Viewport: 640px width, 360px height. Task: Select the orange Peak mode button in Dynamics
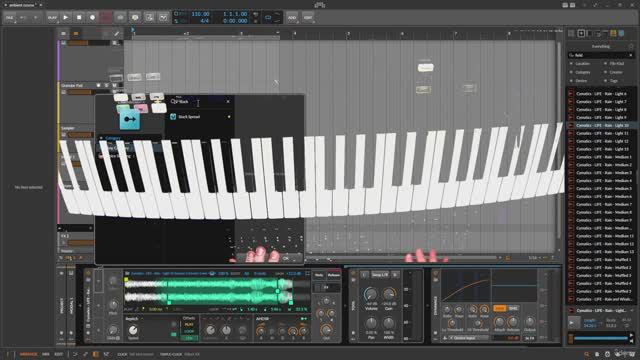(x=500, y=309)
